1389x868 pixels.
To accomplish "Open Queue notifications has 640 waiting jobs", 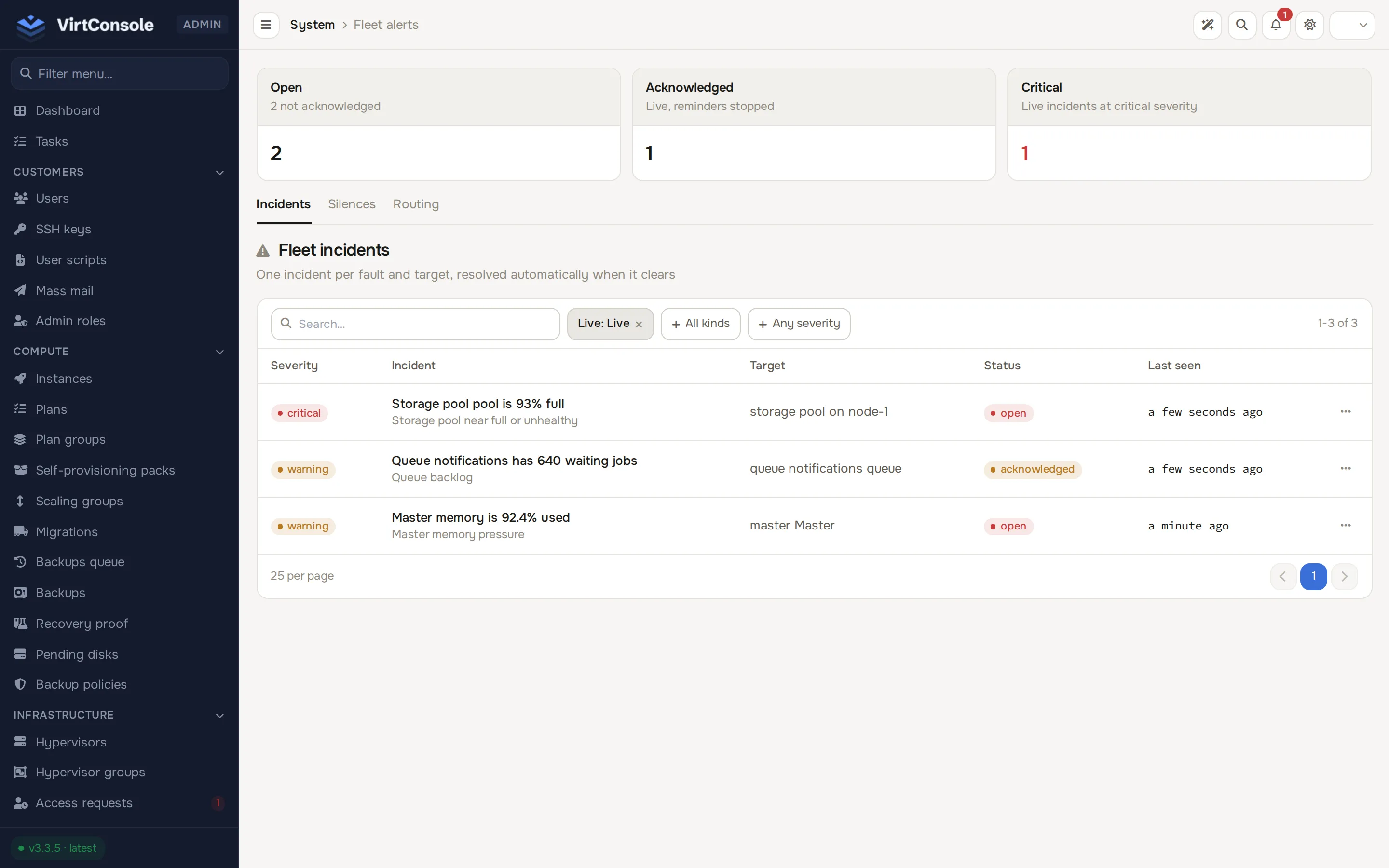I will point(514,461).
